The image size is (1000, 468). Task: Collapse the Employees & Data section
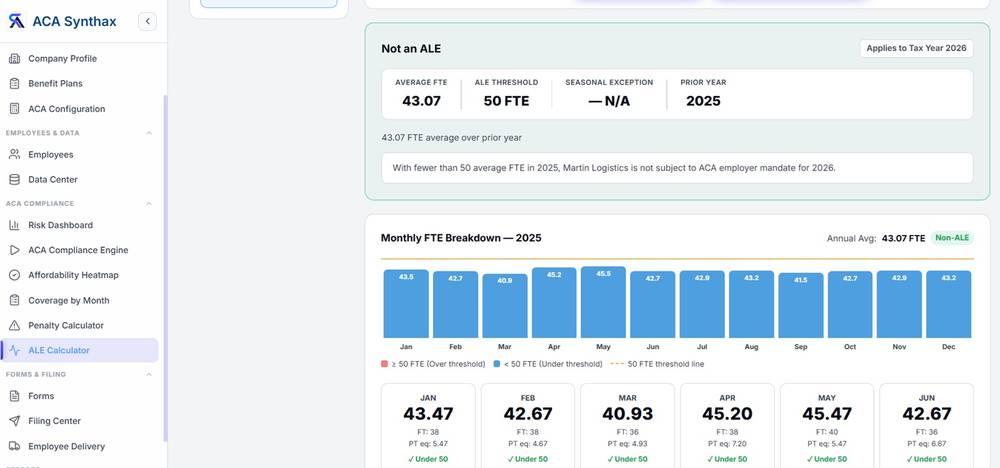[x=149, y=133]
